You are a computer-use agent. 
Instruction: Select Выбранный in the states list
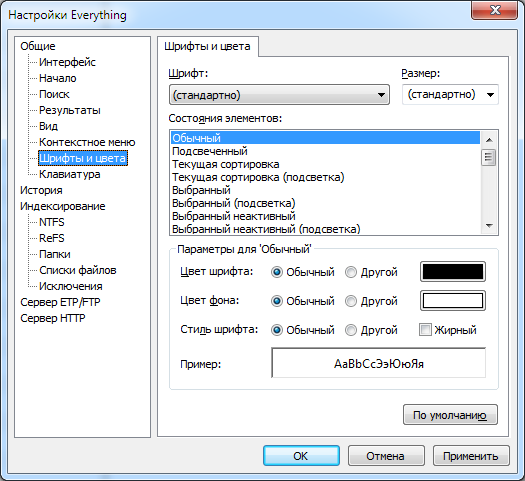325,190
